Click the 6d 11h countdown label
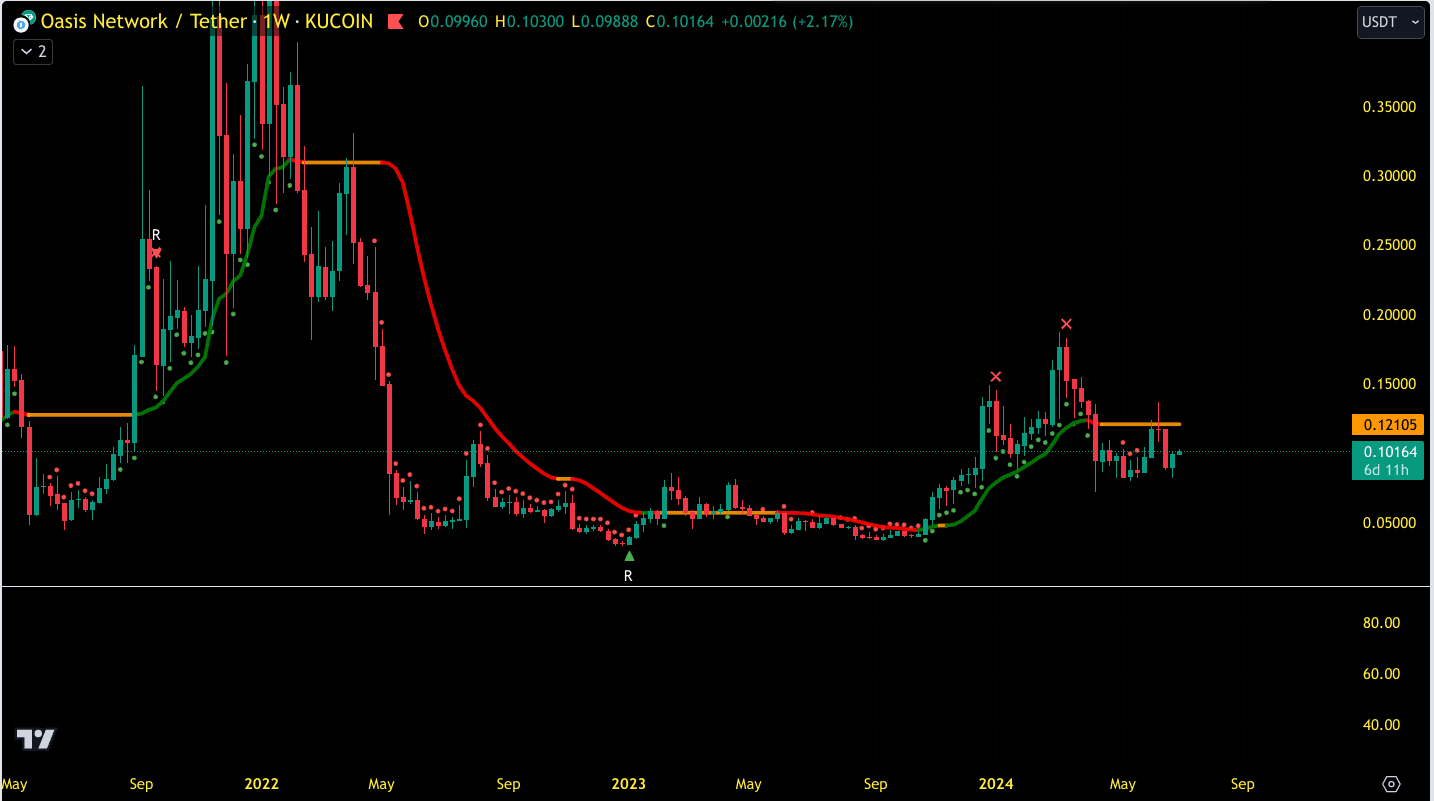The width and height of the screenshot is (1434, 801). (x=1386, y=470)
